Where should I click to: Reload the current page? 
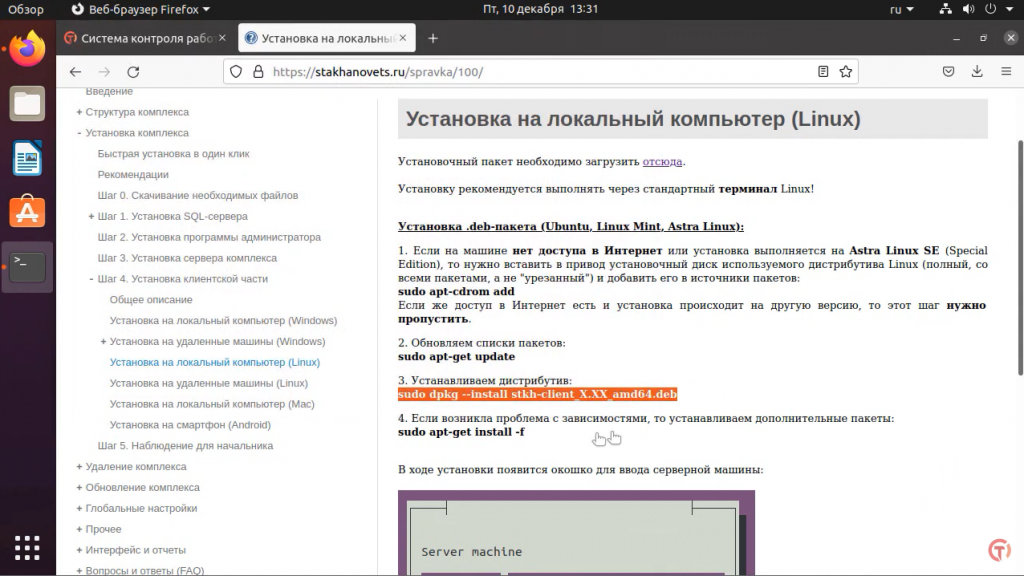click(x=133, y=72)
